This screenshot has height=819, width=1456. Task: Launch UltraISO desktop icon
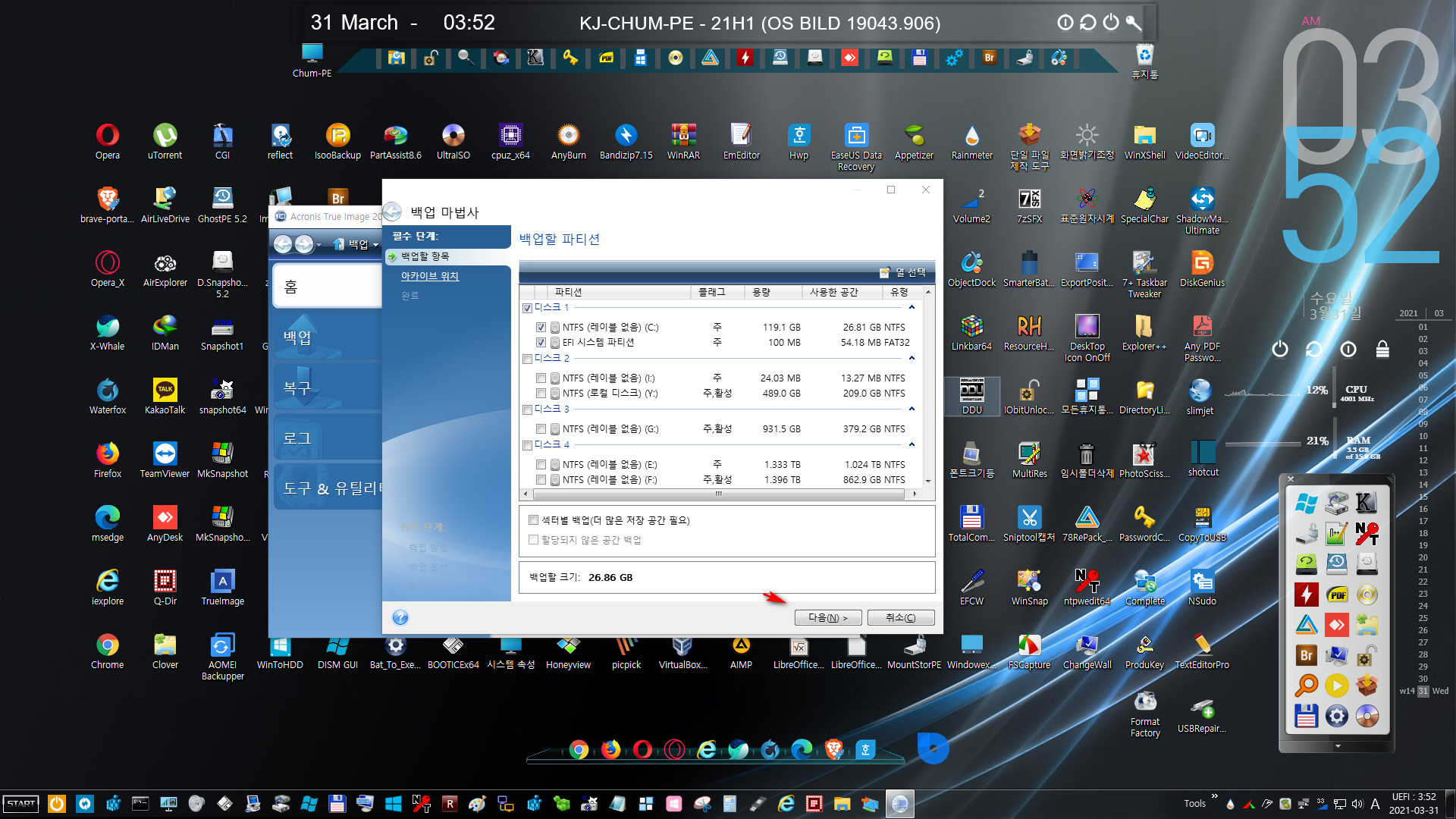[453, 142]
